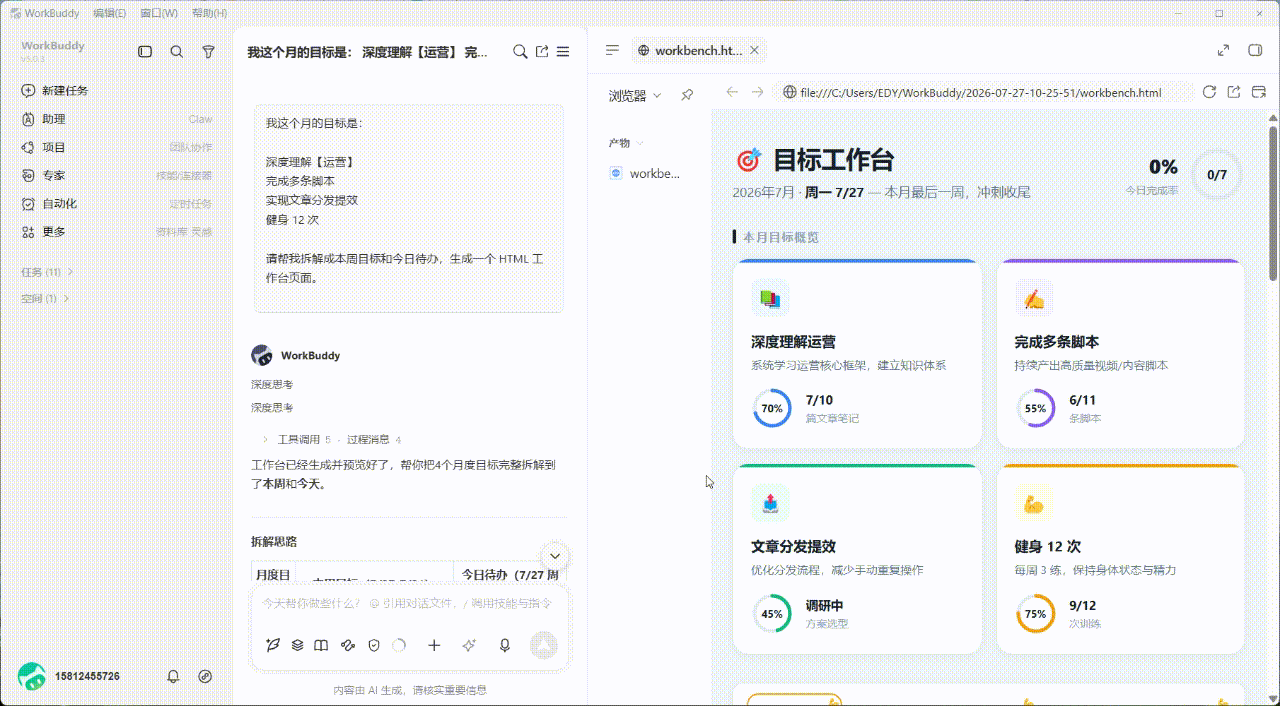This screenshot has height=706, width=1280.
Task: Open the user avatar 15812455726
Action: click(x=32, y=677)
